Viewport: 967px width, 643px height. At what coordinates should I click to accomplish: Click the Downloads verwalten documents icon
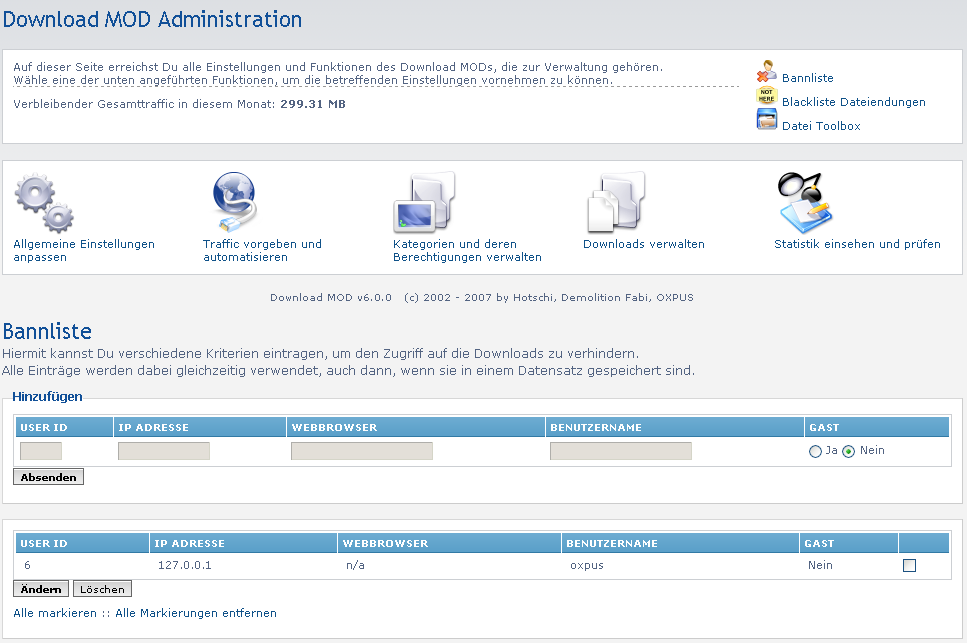[x=614, y=202]
